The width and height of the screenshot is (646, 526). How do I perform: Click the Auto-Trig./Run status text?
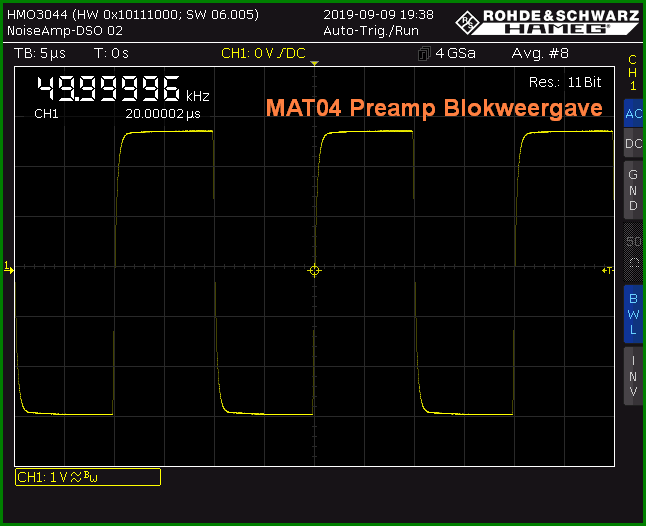371,31
